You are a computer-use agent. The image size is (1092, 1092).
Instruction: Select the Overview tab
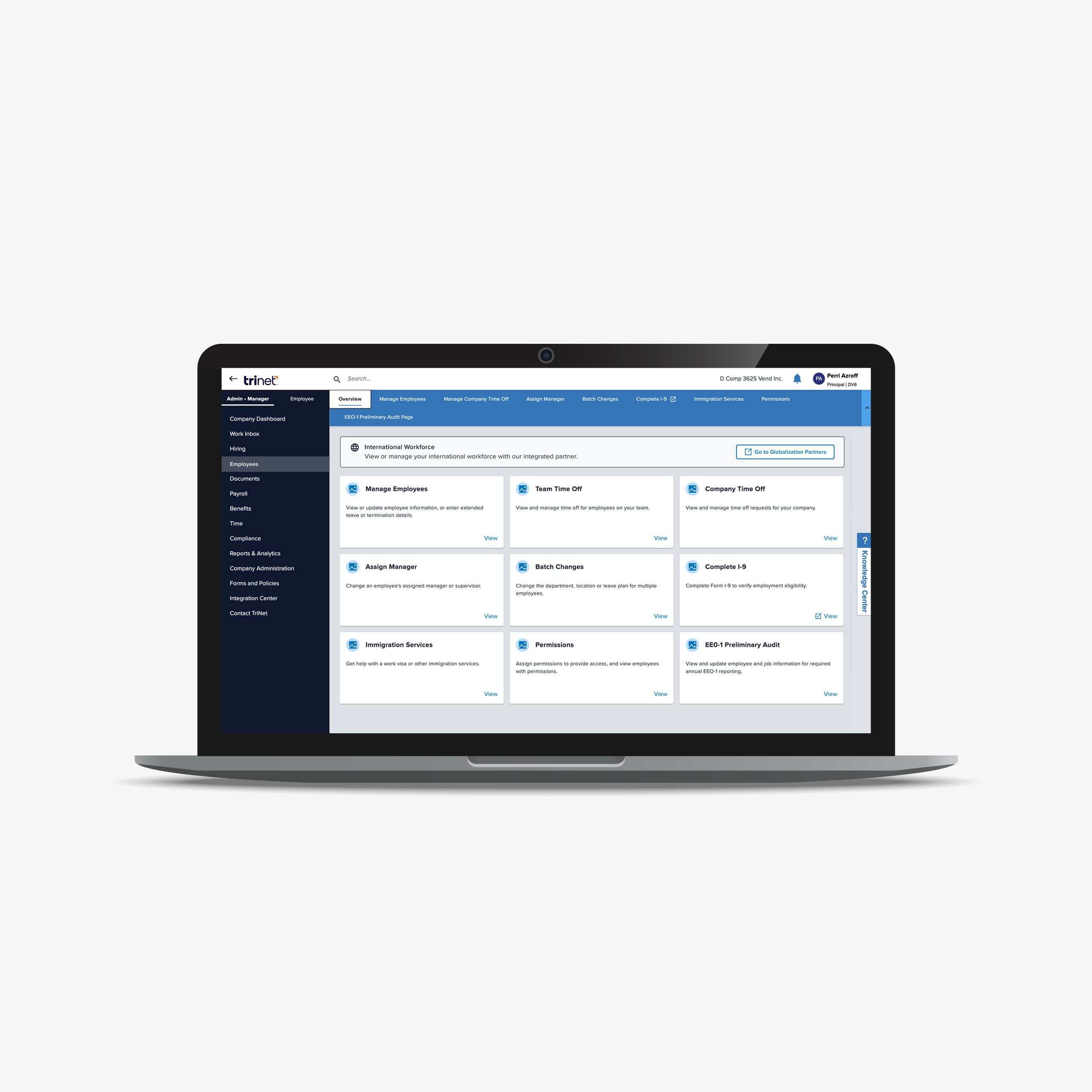point(350,399)
